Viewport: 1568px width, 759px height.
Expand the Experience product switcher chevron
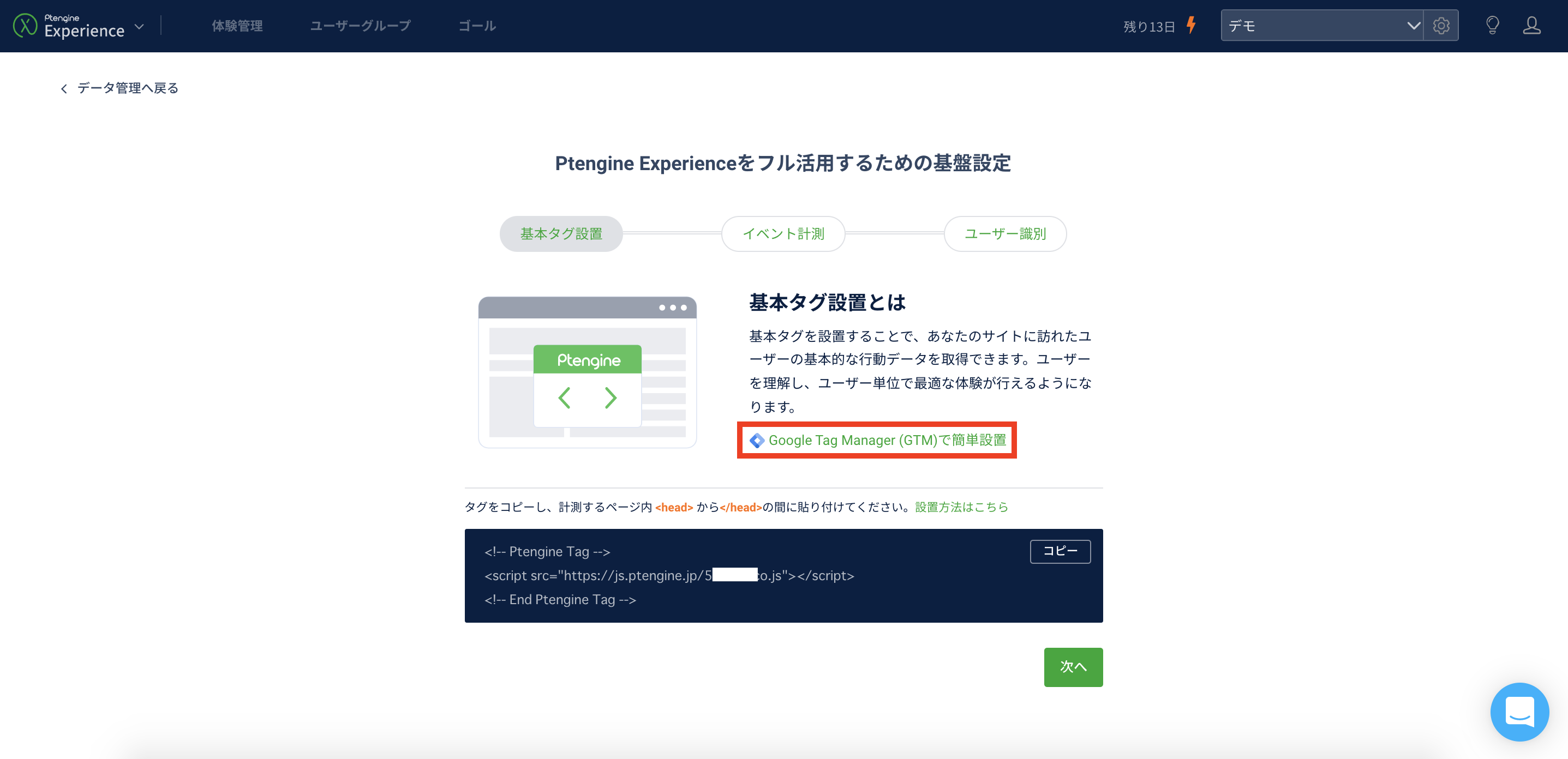(x=139, y=27)
